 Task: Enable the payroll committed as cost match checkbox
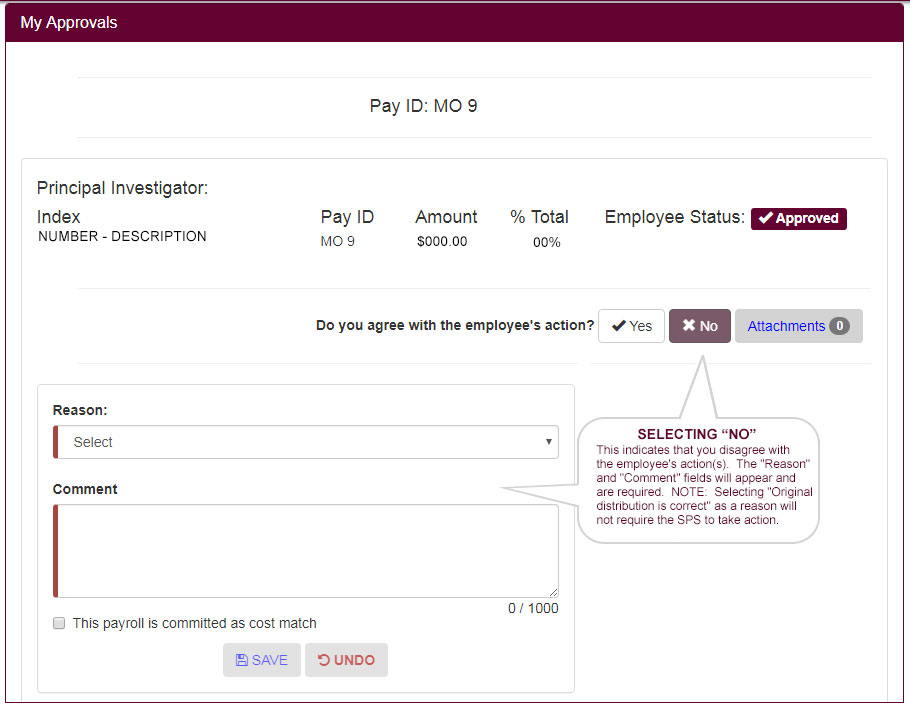click(x=58, y=622)
